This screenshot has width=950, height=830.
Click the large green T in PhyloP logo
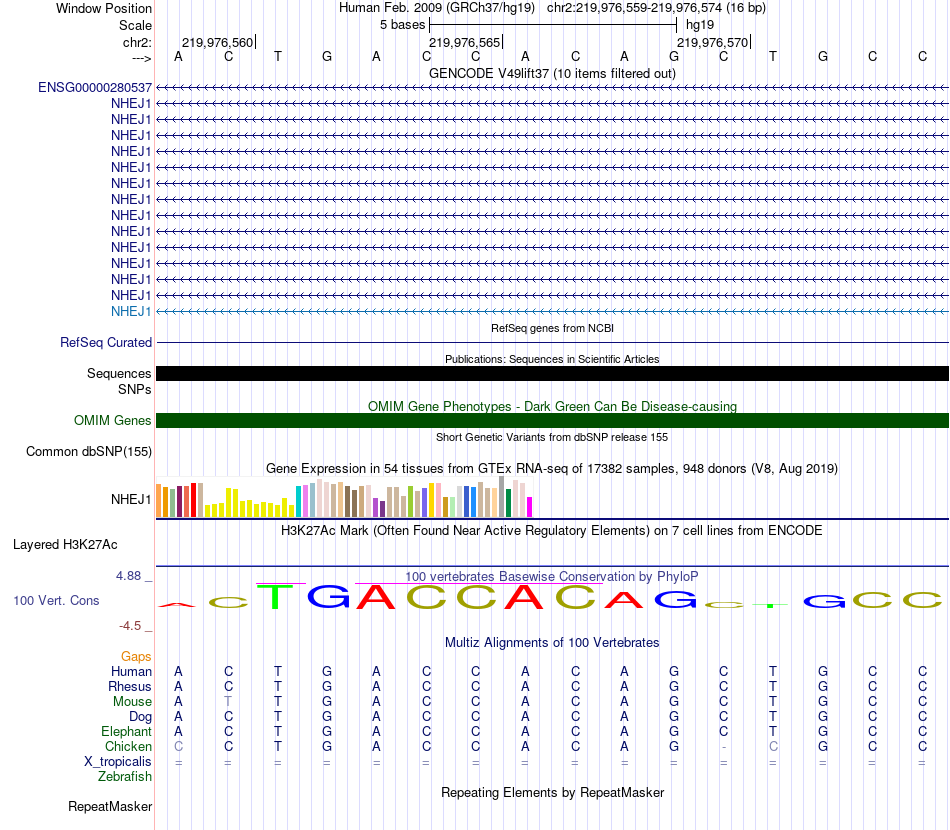click(276, 597)
